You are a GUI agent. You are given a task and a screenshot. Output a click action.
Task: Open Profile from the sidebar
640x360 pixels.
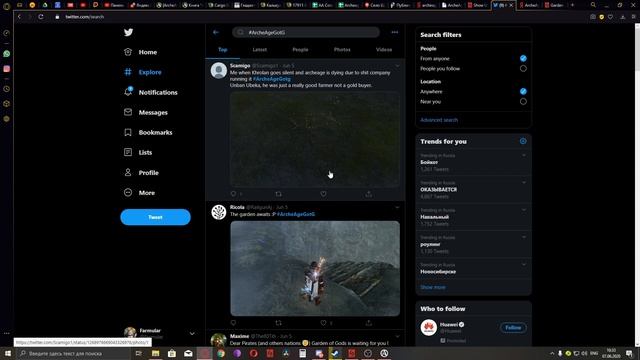click(141, 173)
